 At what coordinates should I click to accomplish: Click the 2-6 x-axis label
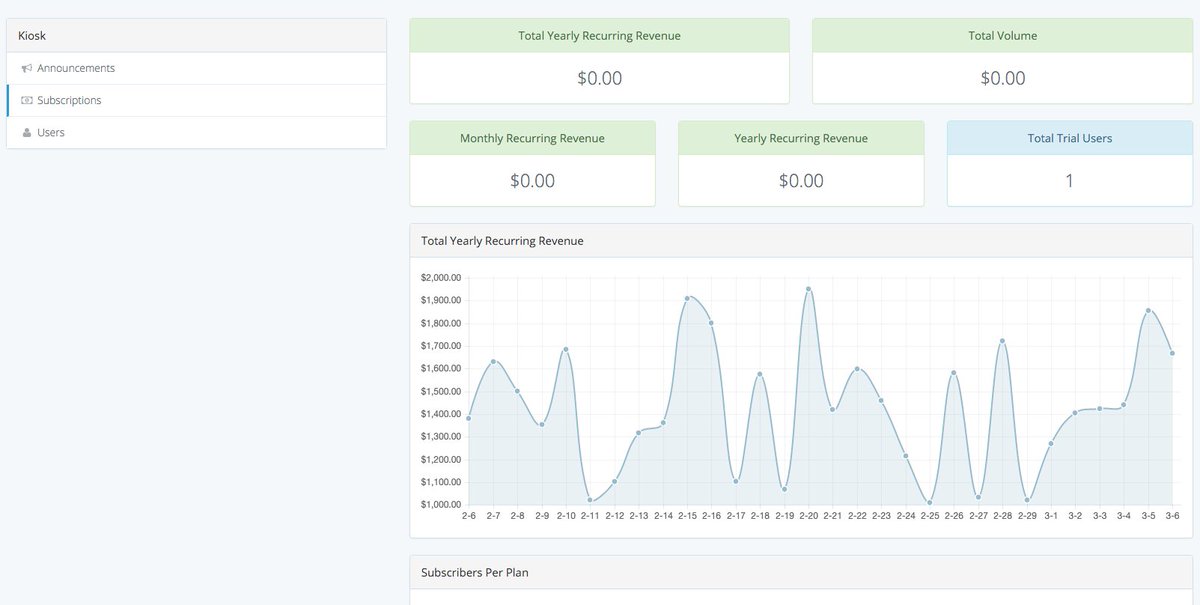tap(469, 517)
